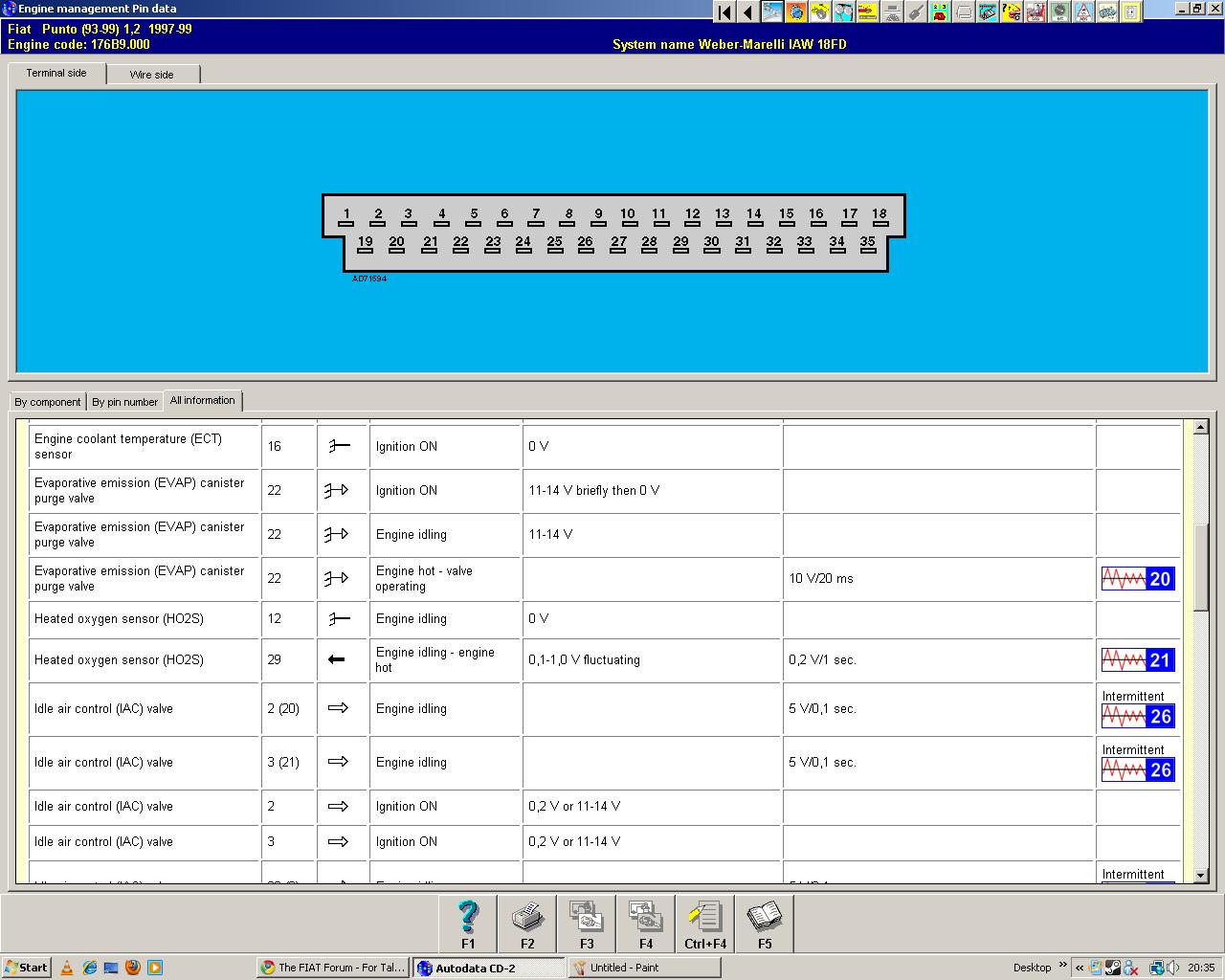Click the vertical scrollbar thumb of table
This screenshot has height=980, width=1225.
[x=1201, y=567]
